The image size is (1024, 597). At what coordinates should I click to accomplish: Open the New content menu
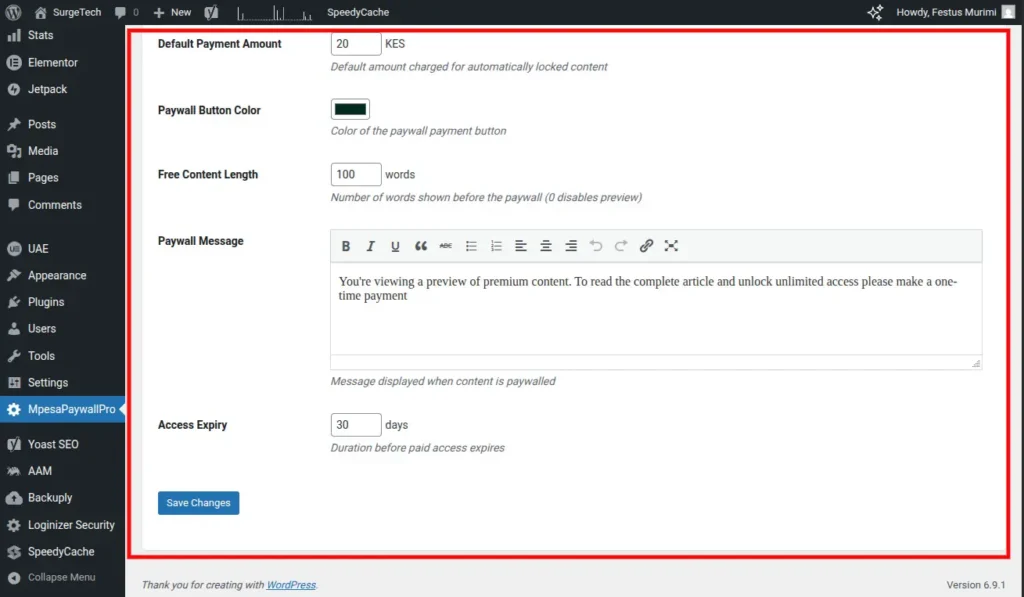172,12
